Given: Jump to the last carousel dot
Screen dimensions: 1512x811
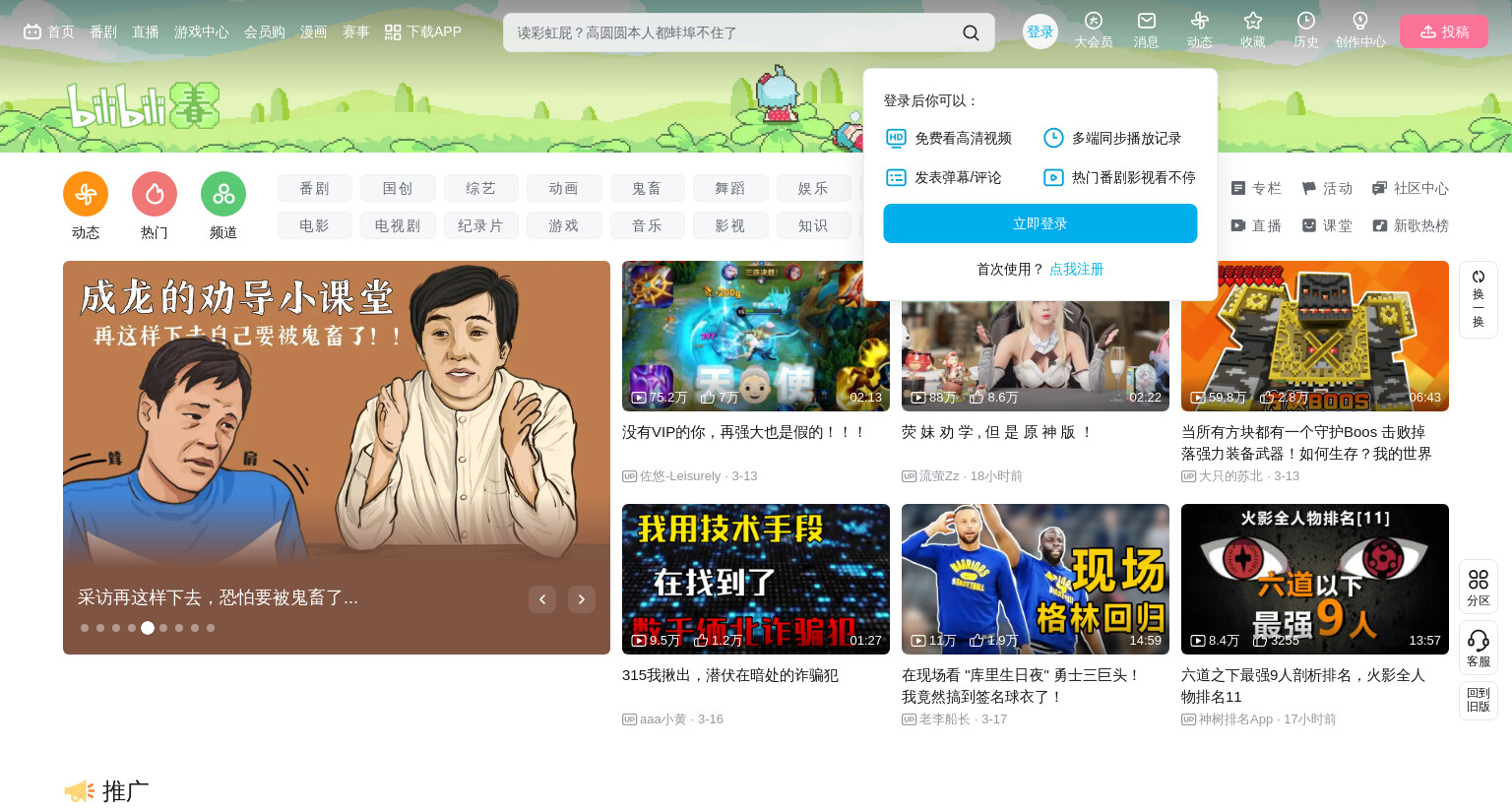Looking at the screenshot, I should click(211, 628).
